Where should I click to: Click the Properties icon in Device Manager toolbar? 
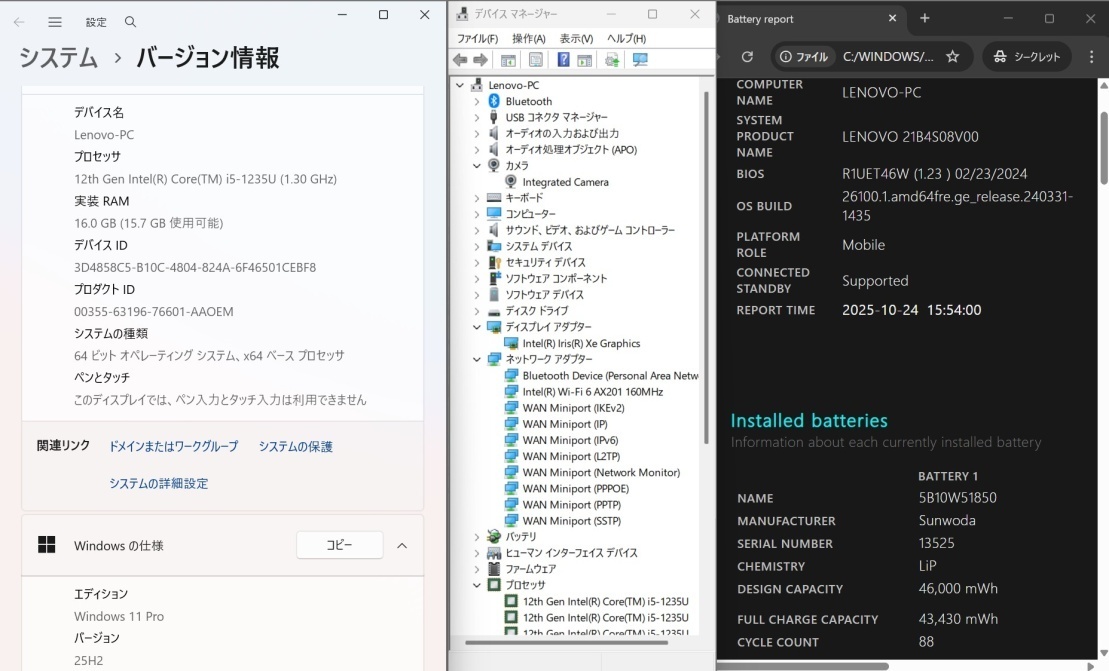(x=536, y=60)
